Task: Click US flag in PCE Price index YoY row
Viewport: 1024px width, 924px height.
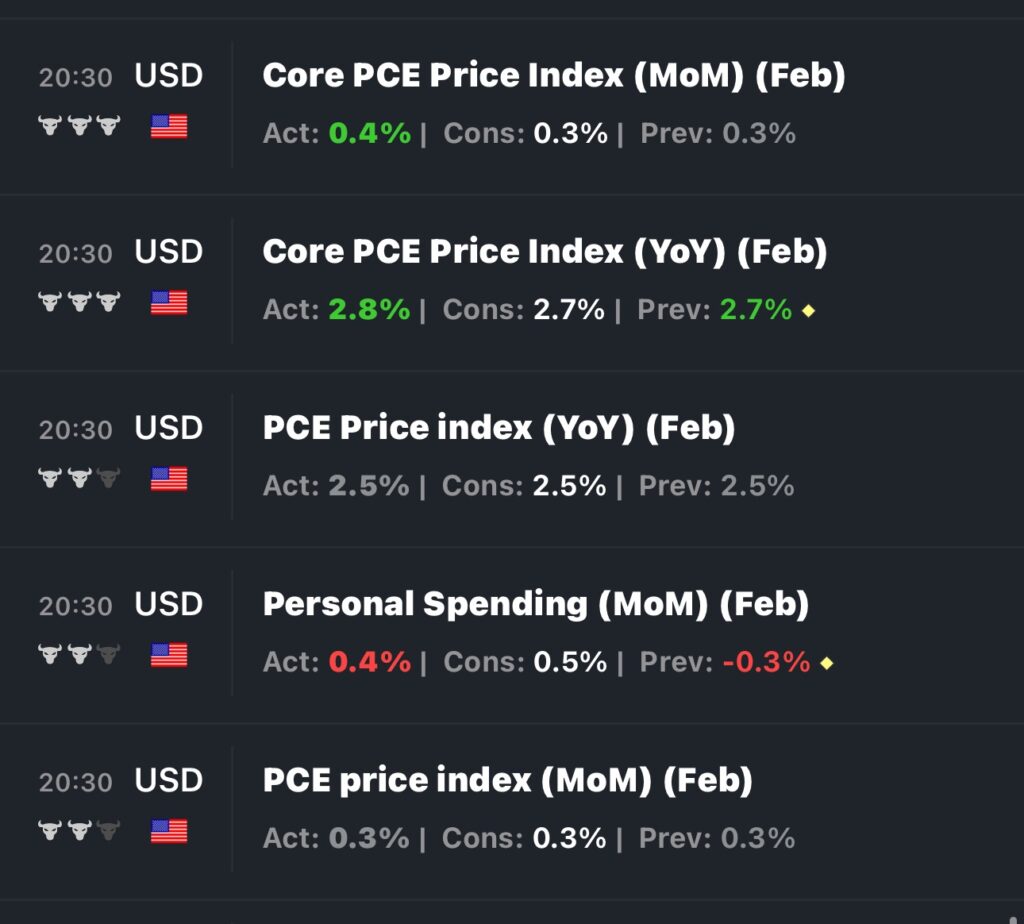Action: [x=169, y=479]
